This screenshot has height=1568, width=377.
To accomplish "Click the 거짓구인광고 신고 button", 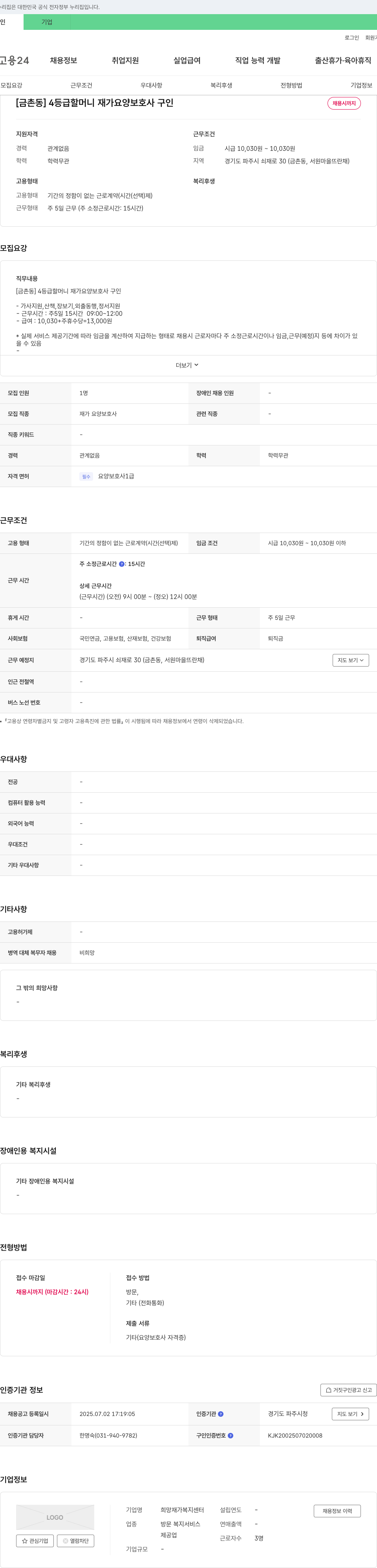I will [348, 1390].
